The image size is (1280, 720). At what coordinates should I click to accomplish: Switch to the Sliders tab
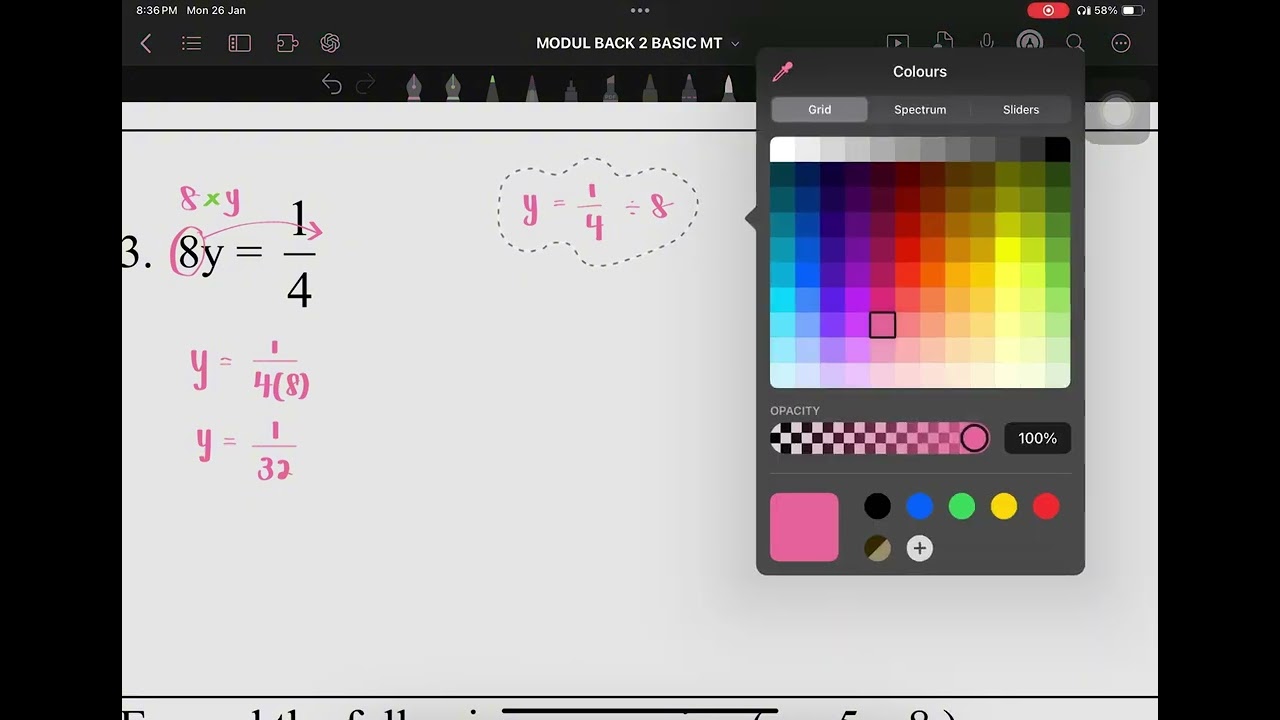tap(1021, 109)
